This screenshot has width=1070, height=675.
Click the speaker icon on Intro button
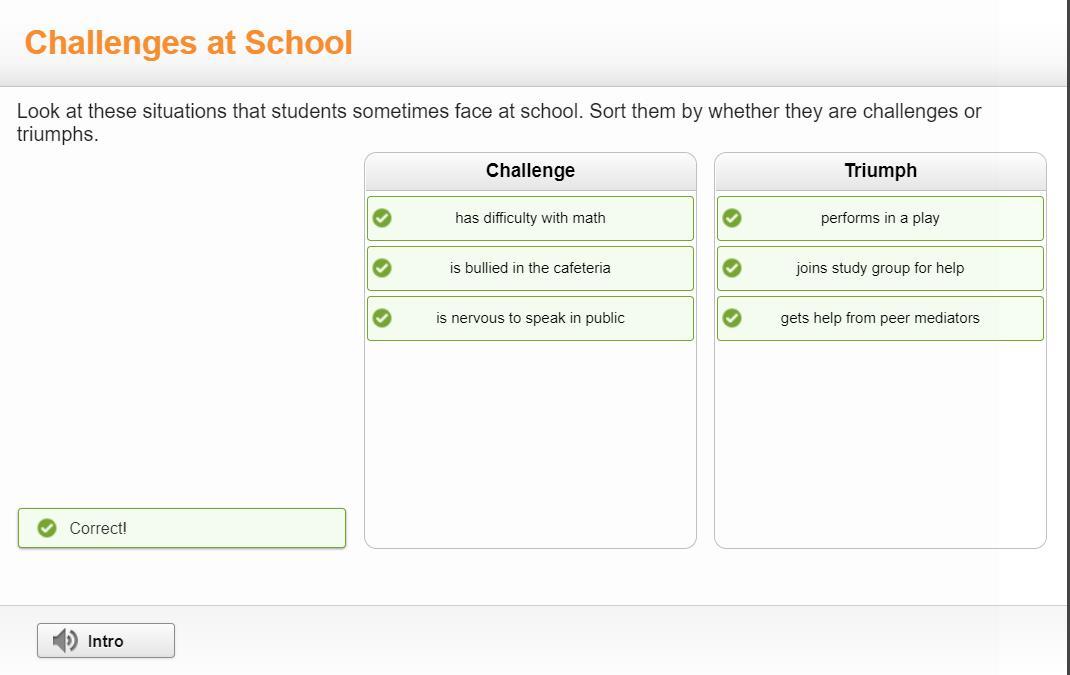point(65,641)
